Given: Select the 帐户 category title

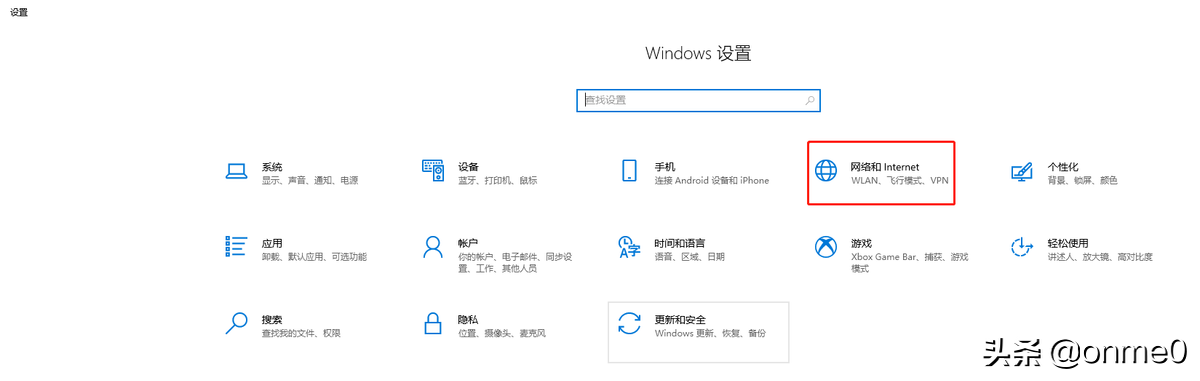Looking at the screenshot, I should [468, 243].
